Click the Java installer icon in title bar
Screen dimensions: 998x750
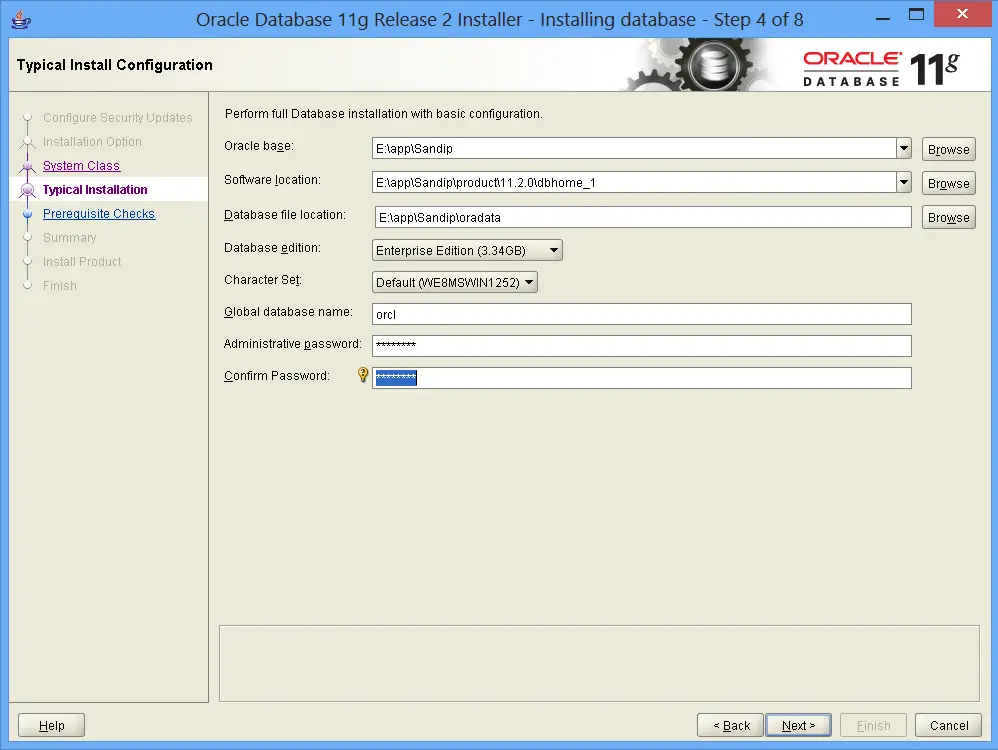pyautogui.click(x=21, y=20)
